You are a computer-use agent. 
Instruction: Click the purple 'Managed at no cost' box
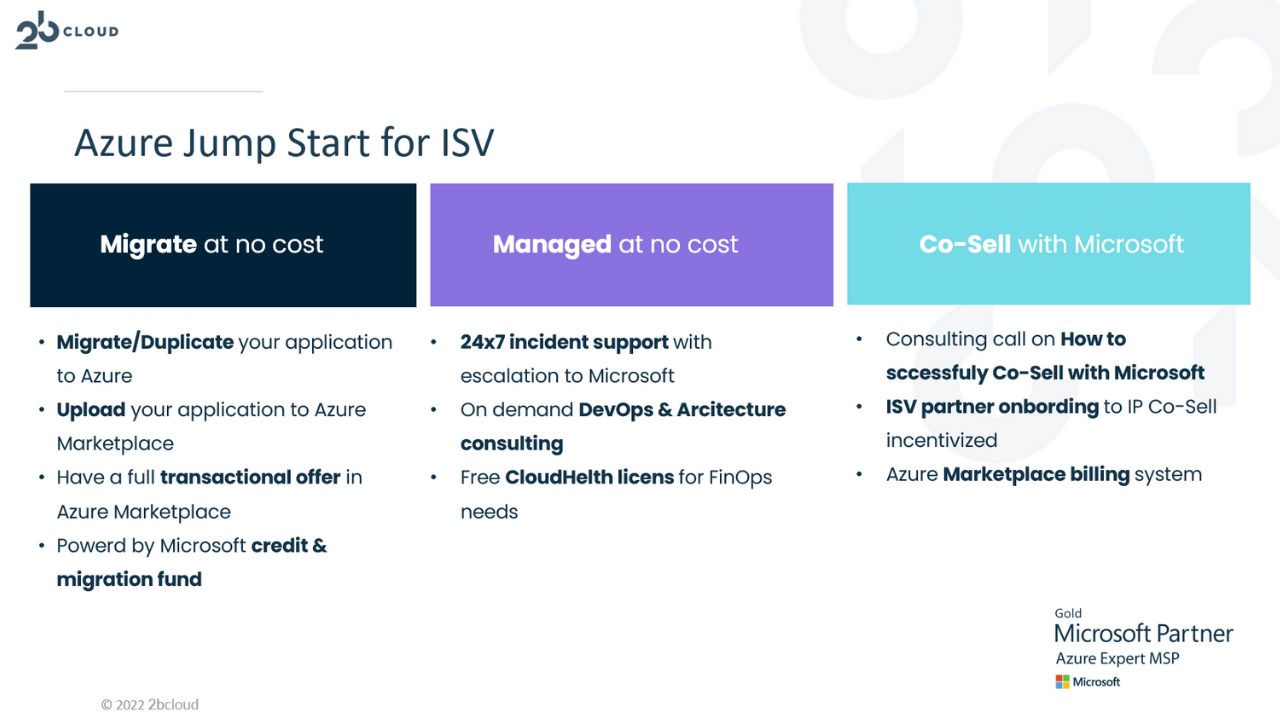point(631,245)
